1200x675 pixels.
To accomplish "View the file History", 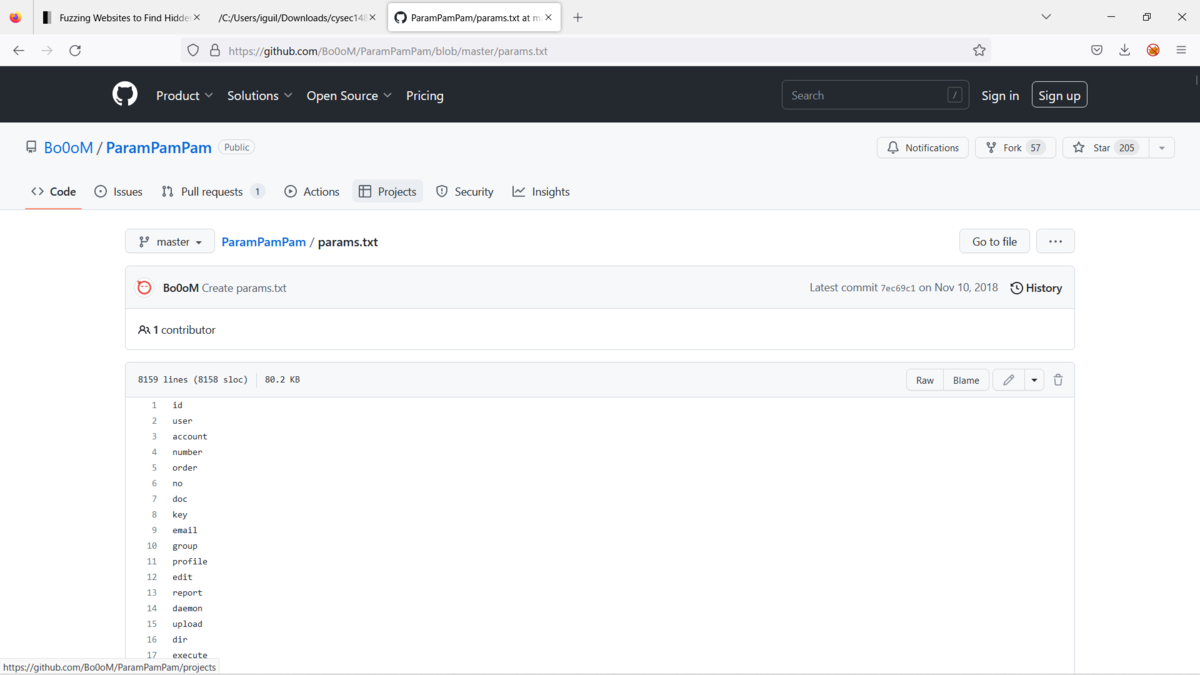I will 1036,288.
